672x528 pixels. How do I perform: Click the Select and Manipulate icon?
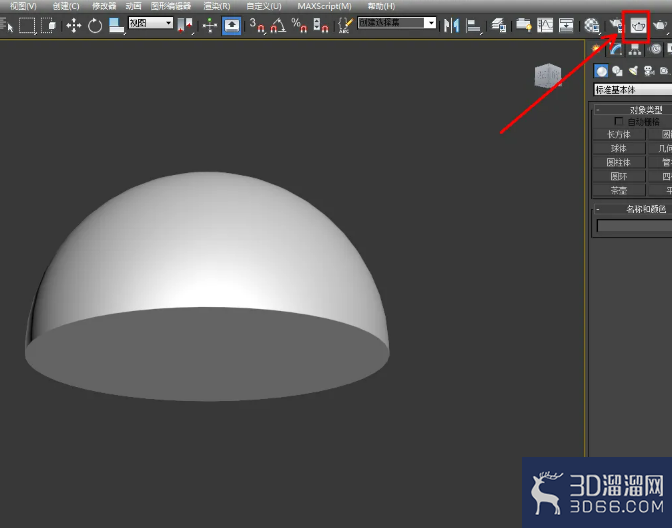pos(210,25)
